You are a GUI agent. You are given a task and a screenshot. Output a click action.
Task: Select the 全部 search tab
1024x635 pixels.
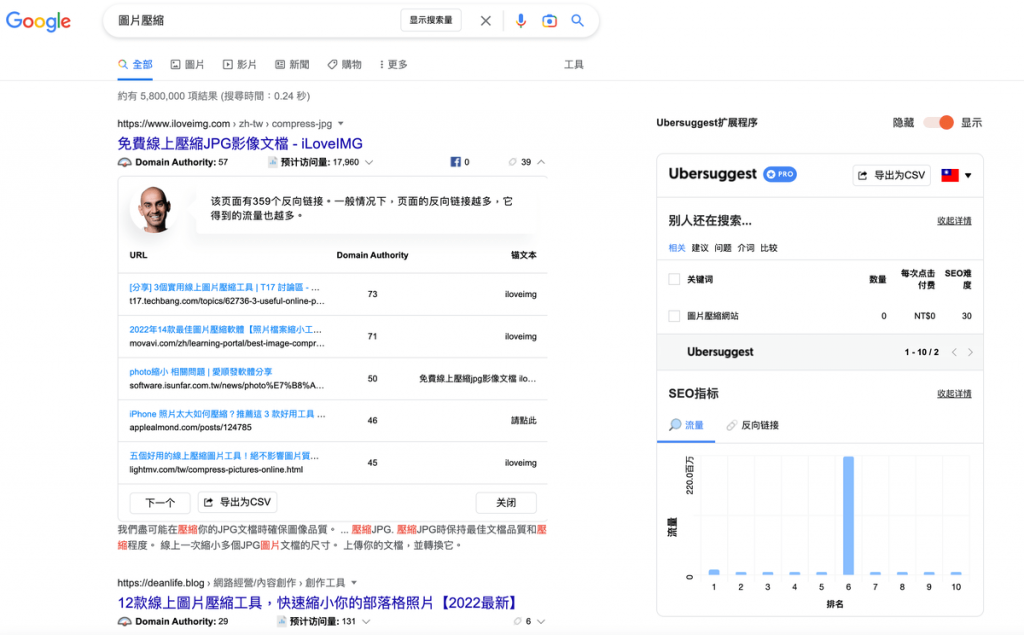tap(135, 65)
